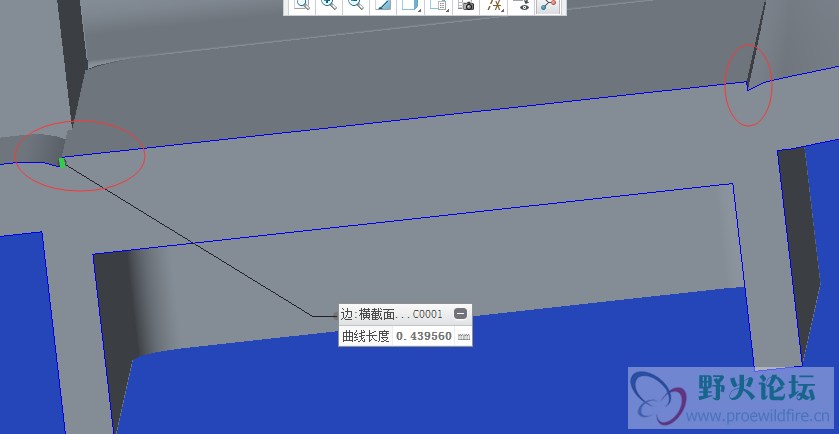
Task: Click the green highlighted edge segment
Action: coord(62,163)
